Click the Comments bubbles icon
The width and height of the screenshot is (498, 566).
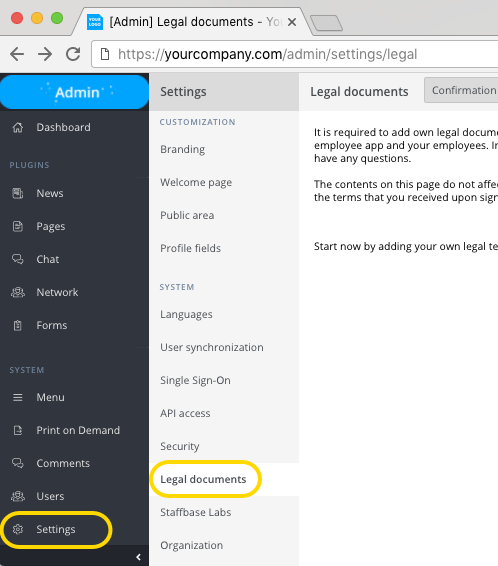18,463
